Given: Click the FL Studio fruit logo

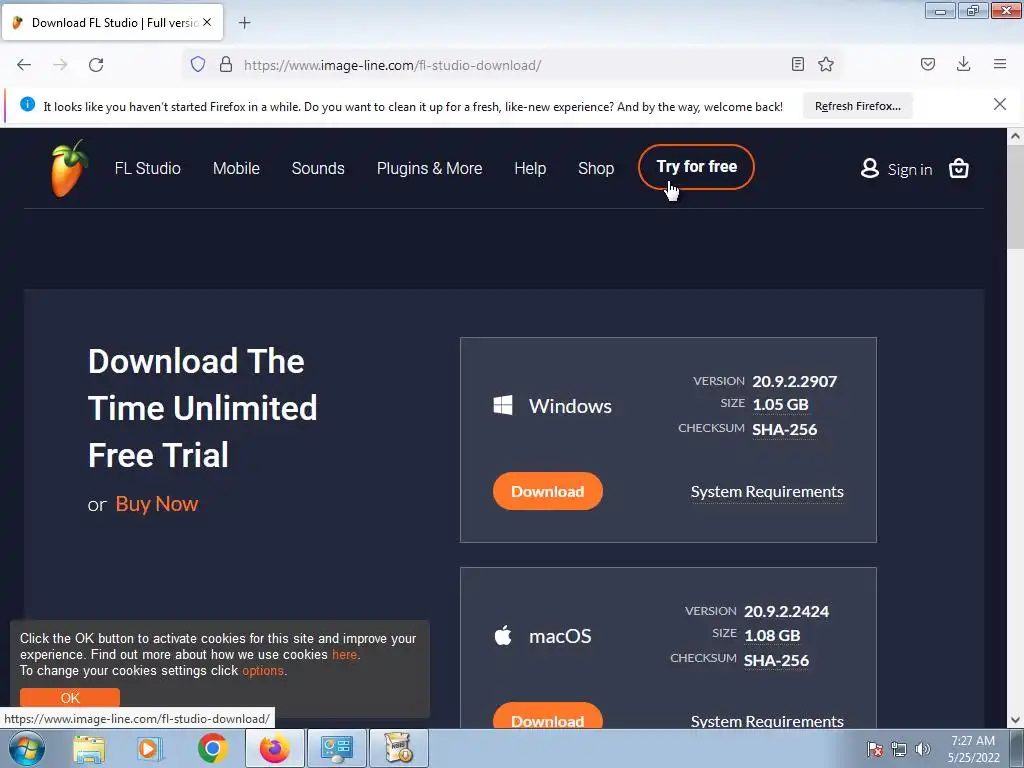Looking at the screenshot, I should [69, 168].
